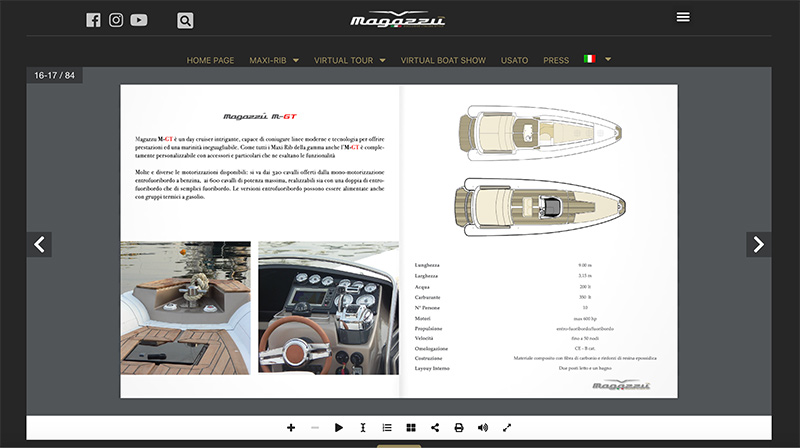
Task: Share the flipbook
Action: click(x=435, y=428)
